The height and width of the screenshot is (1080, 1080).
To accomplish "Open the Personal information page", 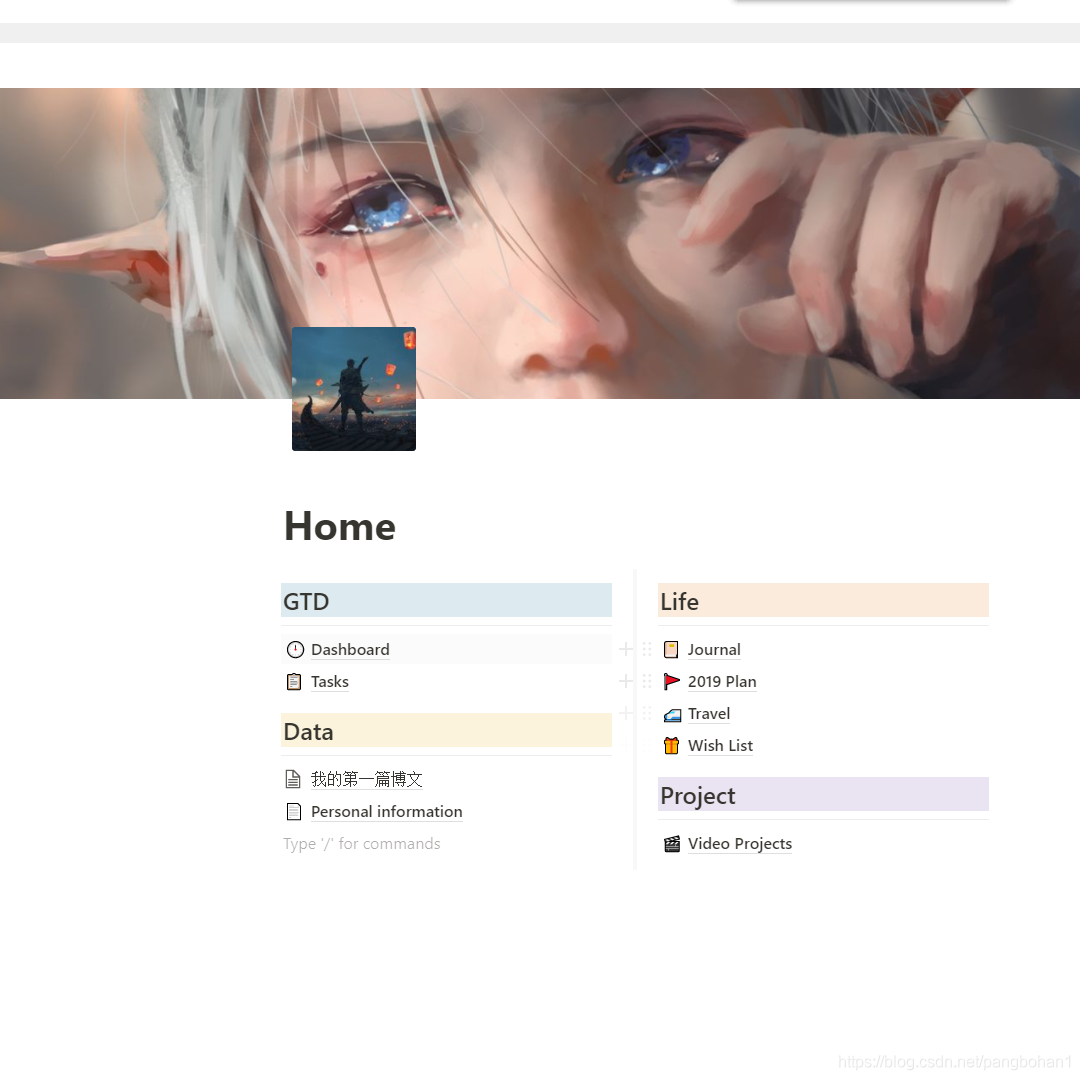I will [x=386, y=811].
